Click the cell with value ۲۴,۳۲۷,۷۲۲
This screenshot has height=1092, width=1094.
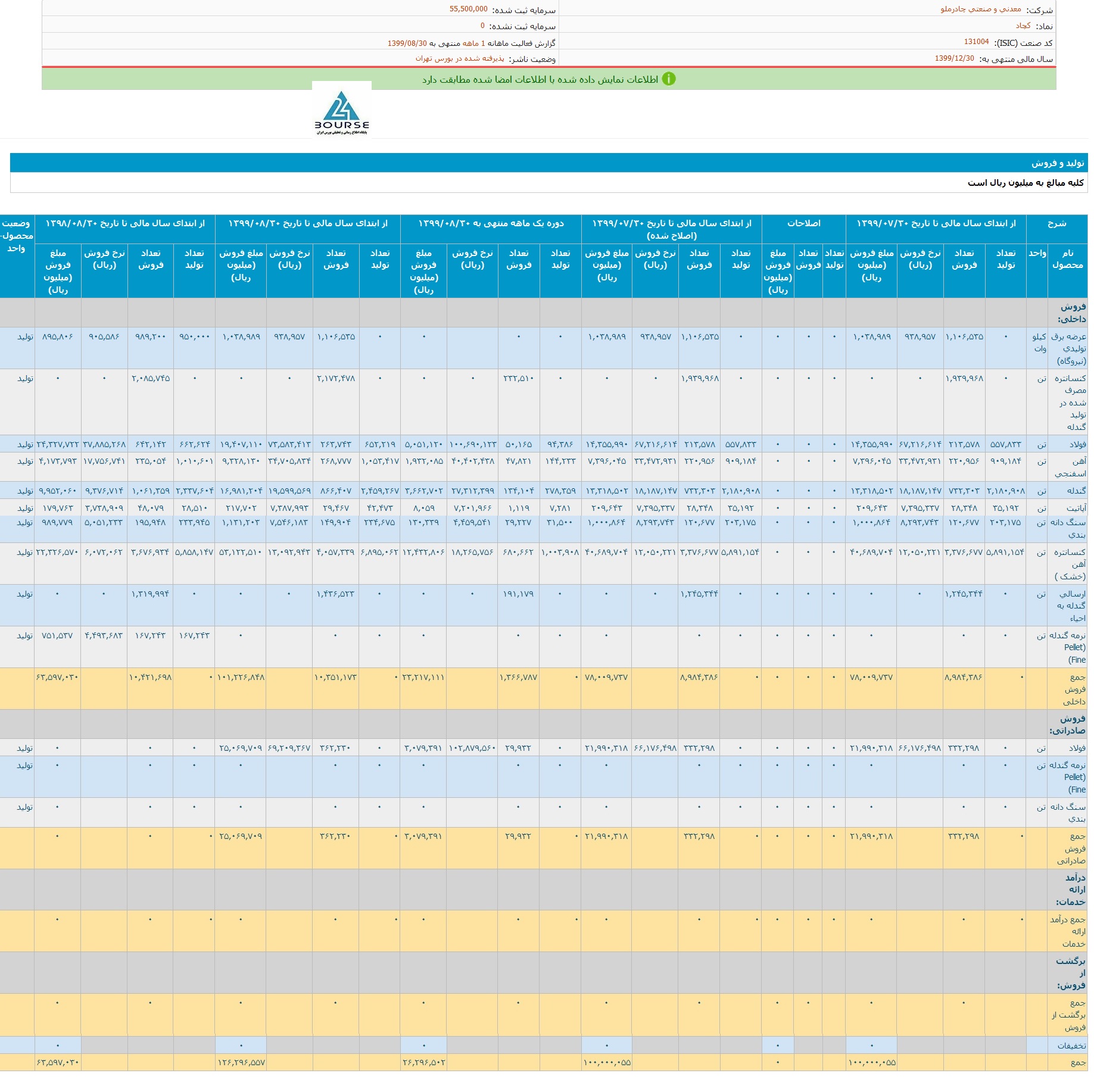58,444
